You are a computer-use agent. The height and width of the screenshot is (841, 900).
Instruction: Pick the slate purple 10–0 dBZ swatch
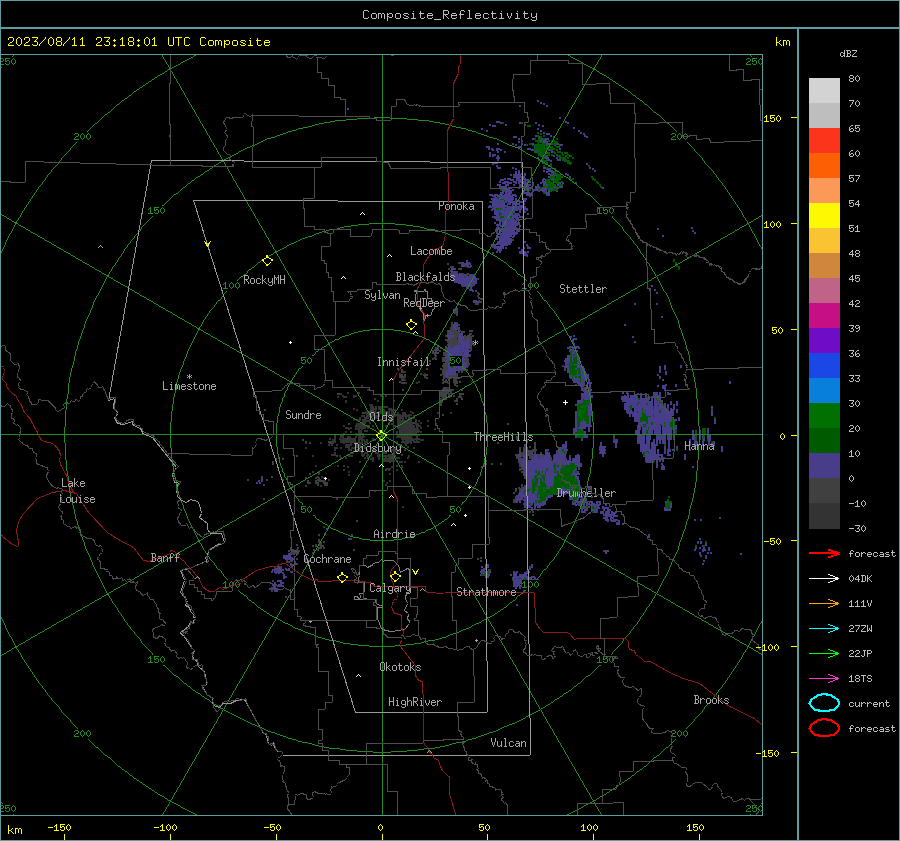click(824, 466)
